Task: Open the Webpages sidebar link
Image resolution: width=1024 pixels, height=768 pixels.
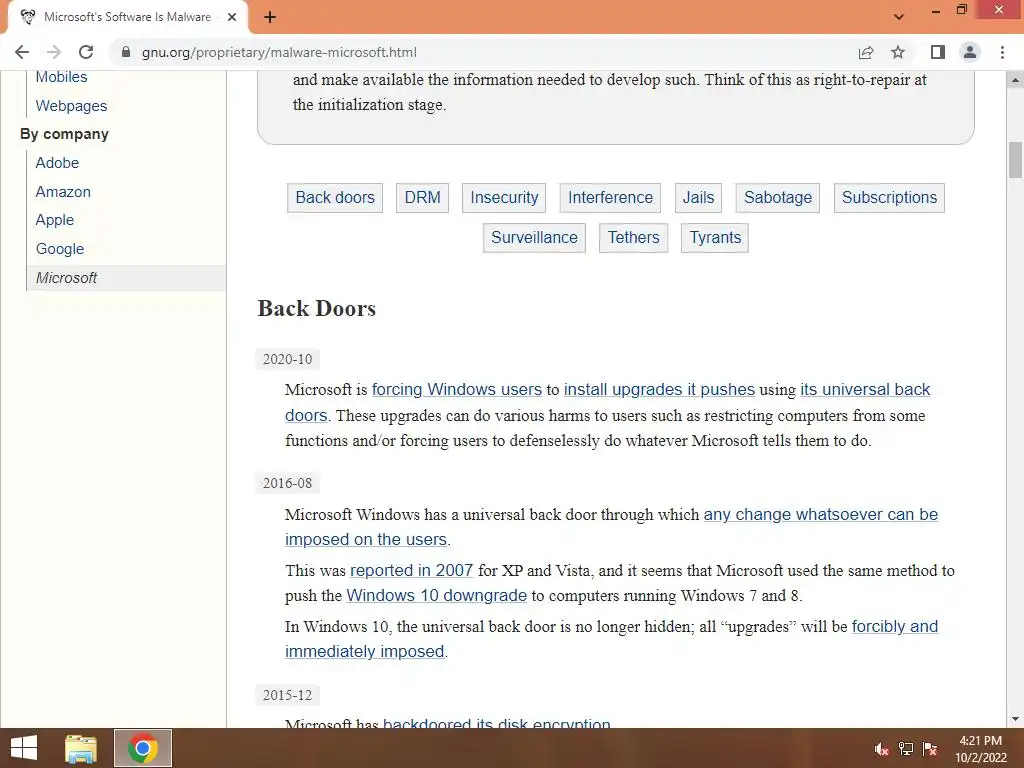Action: [71, 106]
